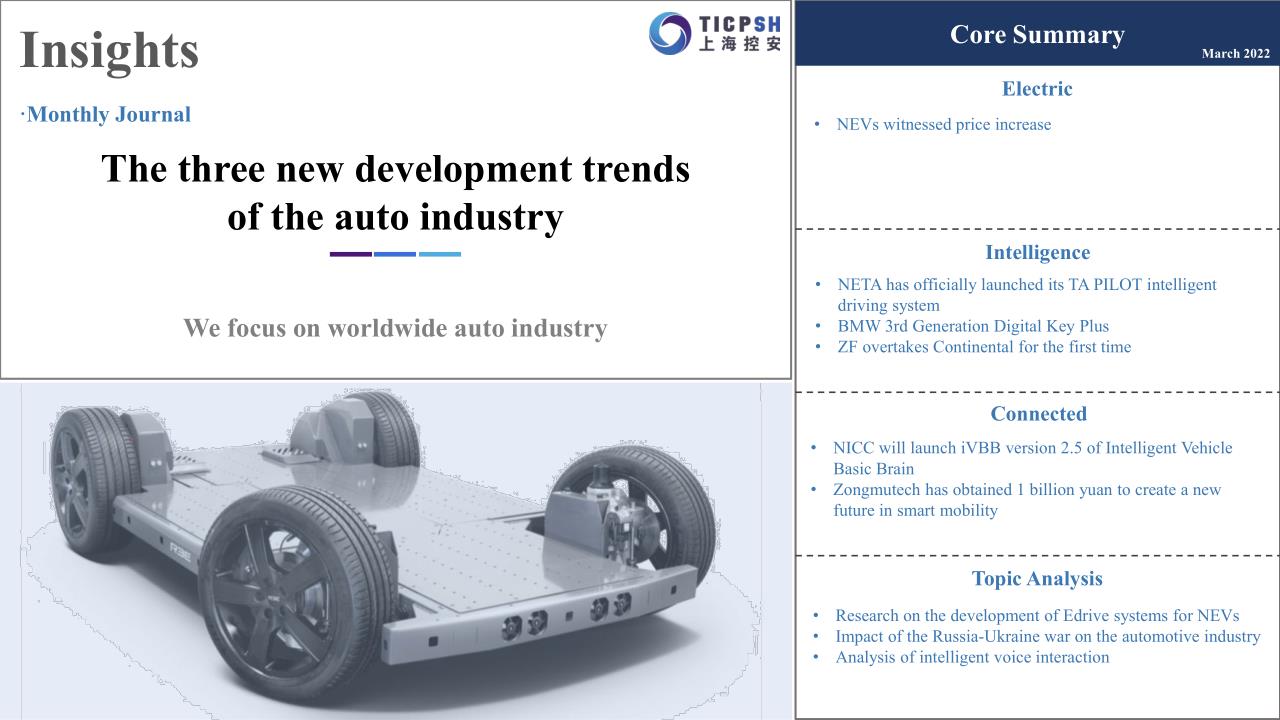Select Russia-Ukraine war impact bullet
The width and height of the screenshot is (1280, 720).
tap(1047, 637)
